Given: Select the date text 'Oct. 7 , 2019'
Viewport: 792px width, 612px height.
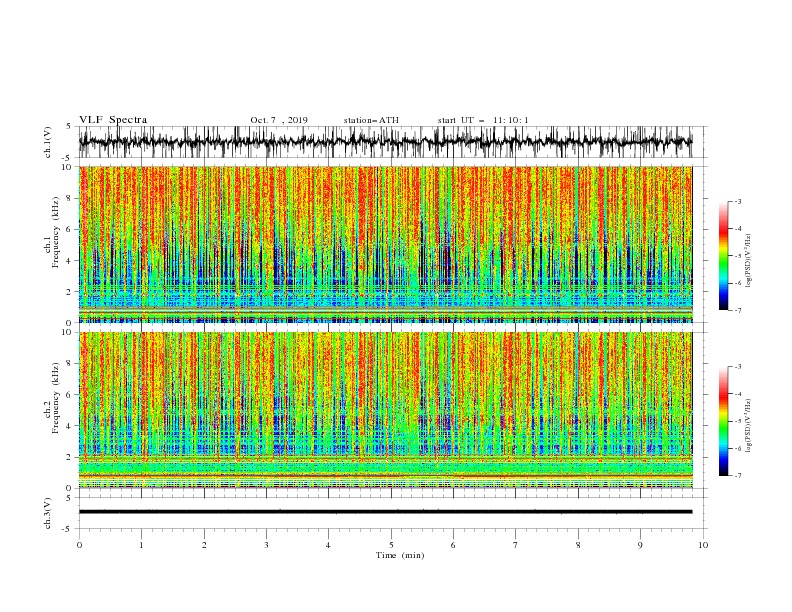Looking at the screenshot, I should click(279, 120).
